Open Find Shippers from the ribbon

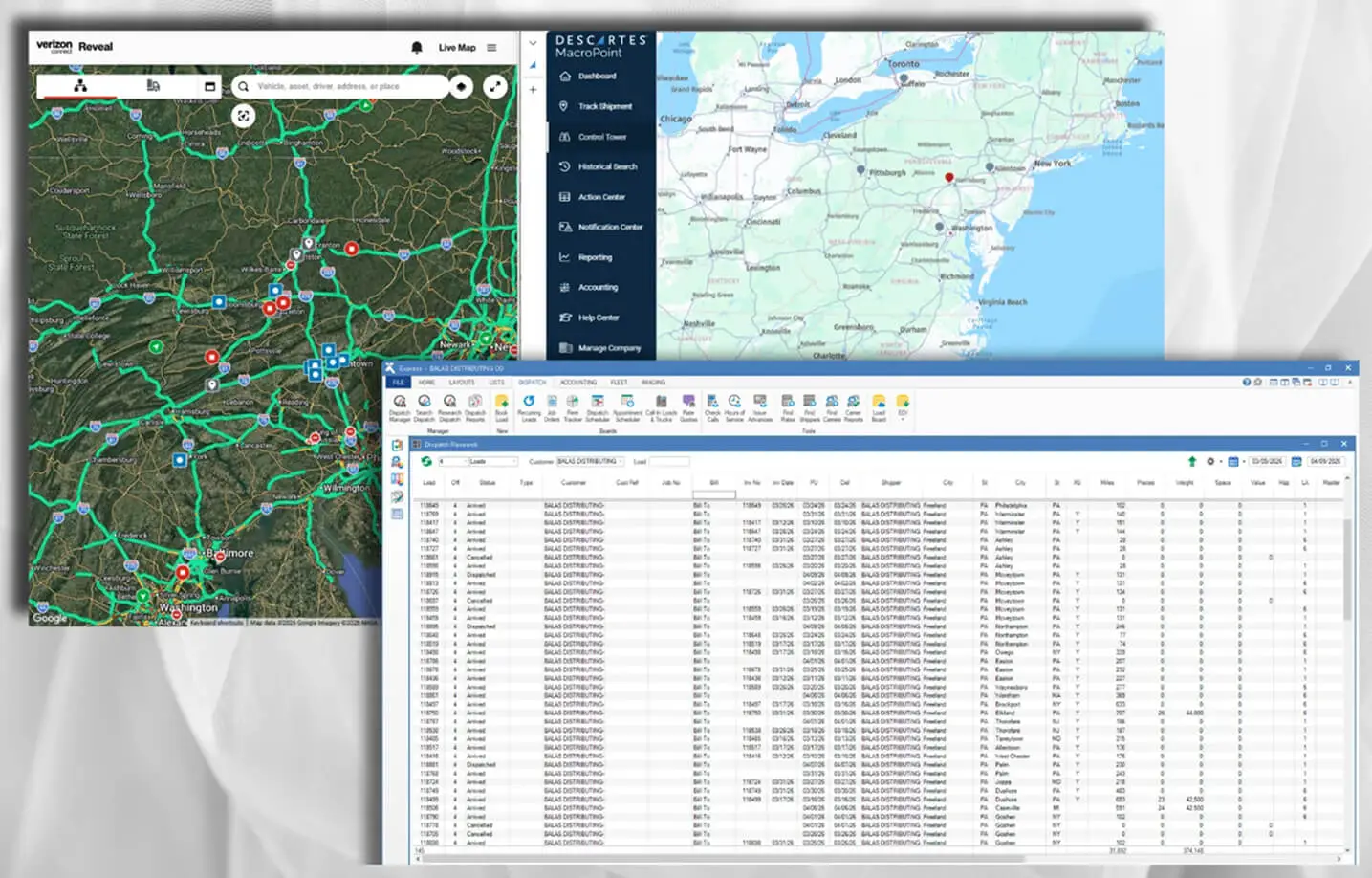[810, 408]
